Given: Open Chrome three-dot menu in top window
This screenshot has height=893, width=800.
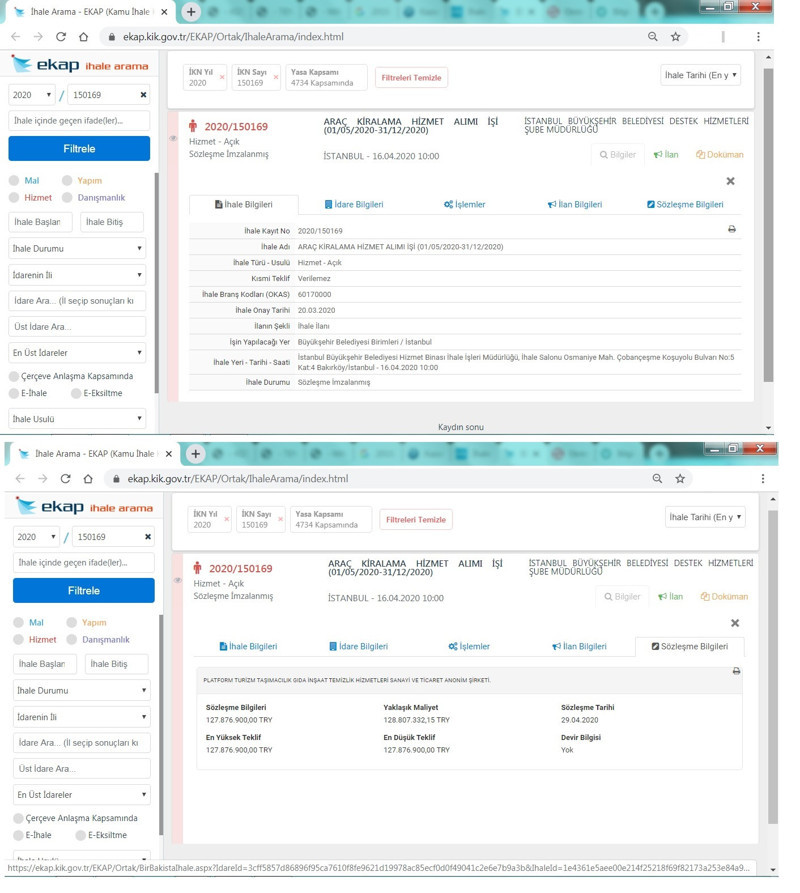Looking at the screenshot, I should point(758,36).
